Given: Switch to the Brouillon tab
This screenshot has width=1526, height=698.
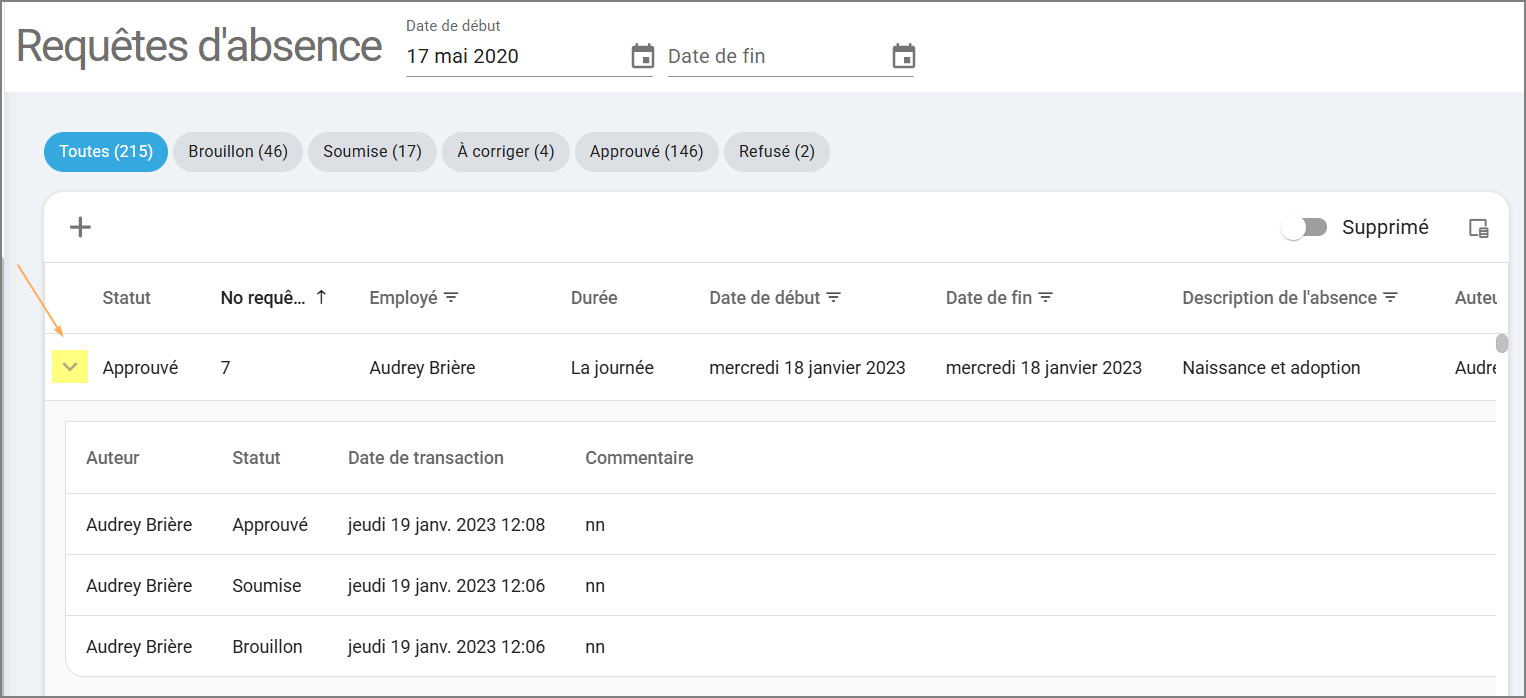Looking at the screenshot, I should [238, 152].
